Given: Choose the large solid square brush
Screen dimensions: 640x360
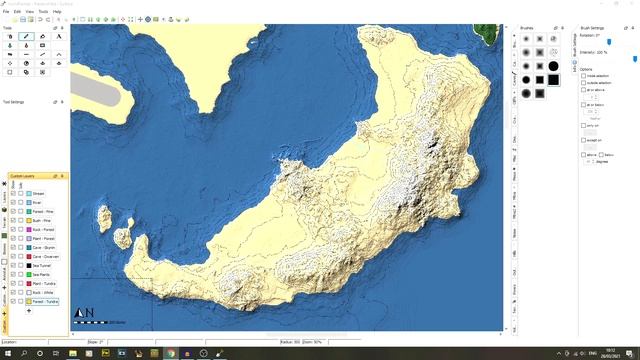Looking at the screenshot, I should click(553, 80).
